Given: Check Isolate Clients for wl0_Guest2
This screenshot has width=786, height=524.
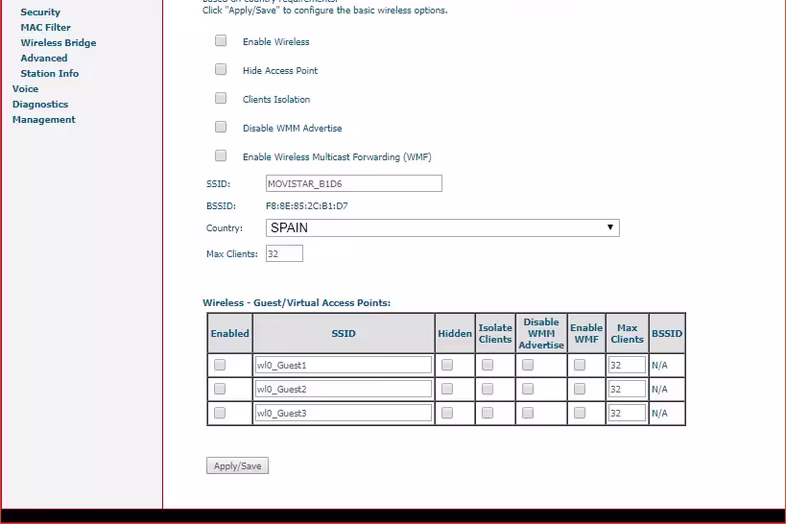Looking at the screenshot, I should (x=487, y=389).
